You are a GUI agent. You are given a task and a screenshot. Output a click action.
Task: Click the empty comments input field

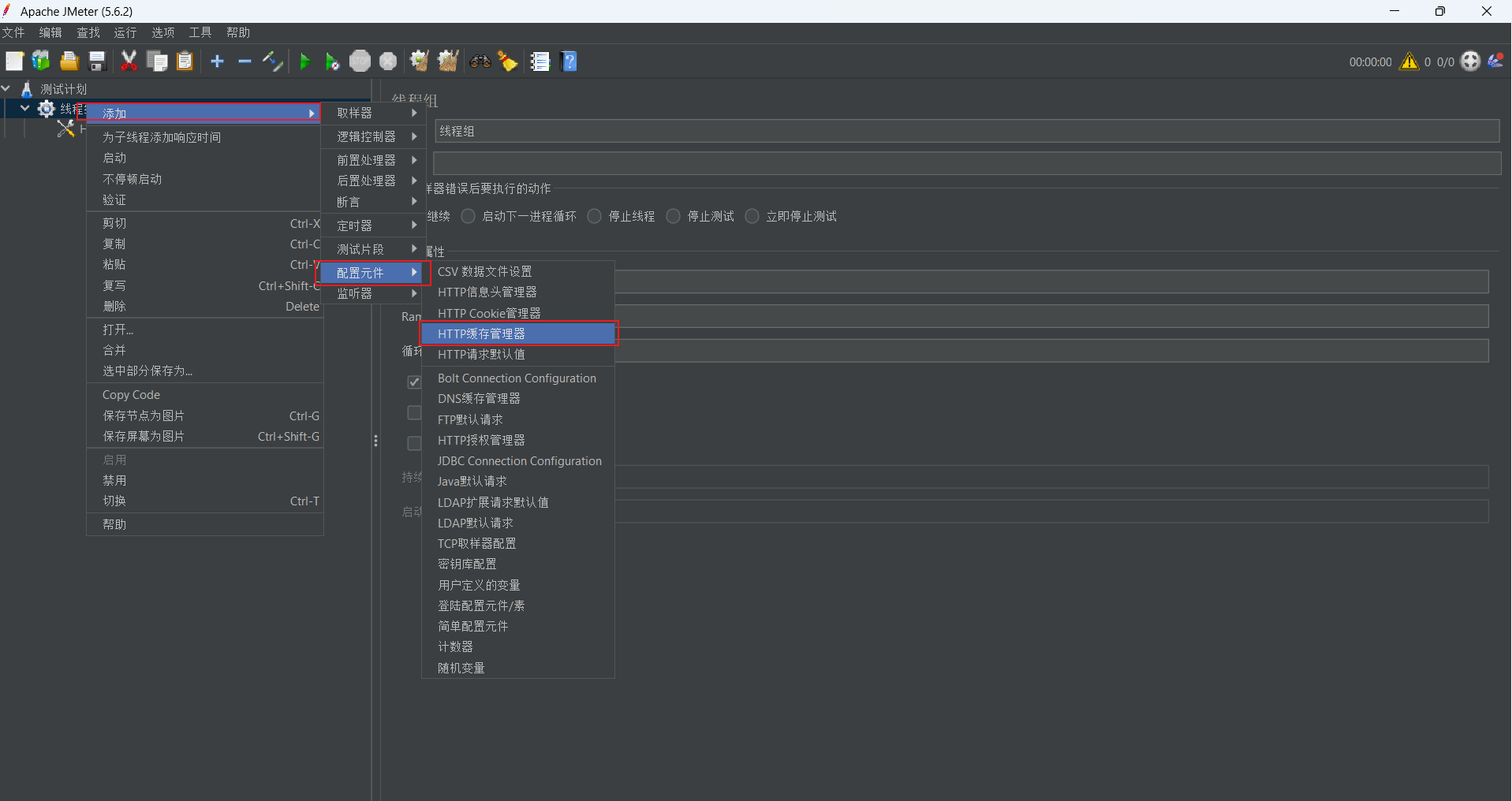[x=967, y=163]
